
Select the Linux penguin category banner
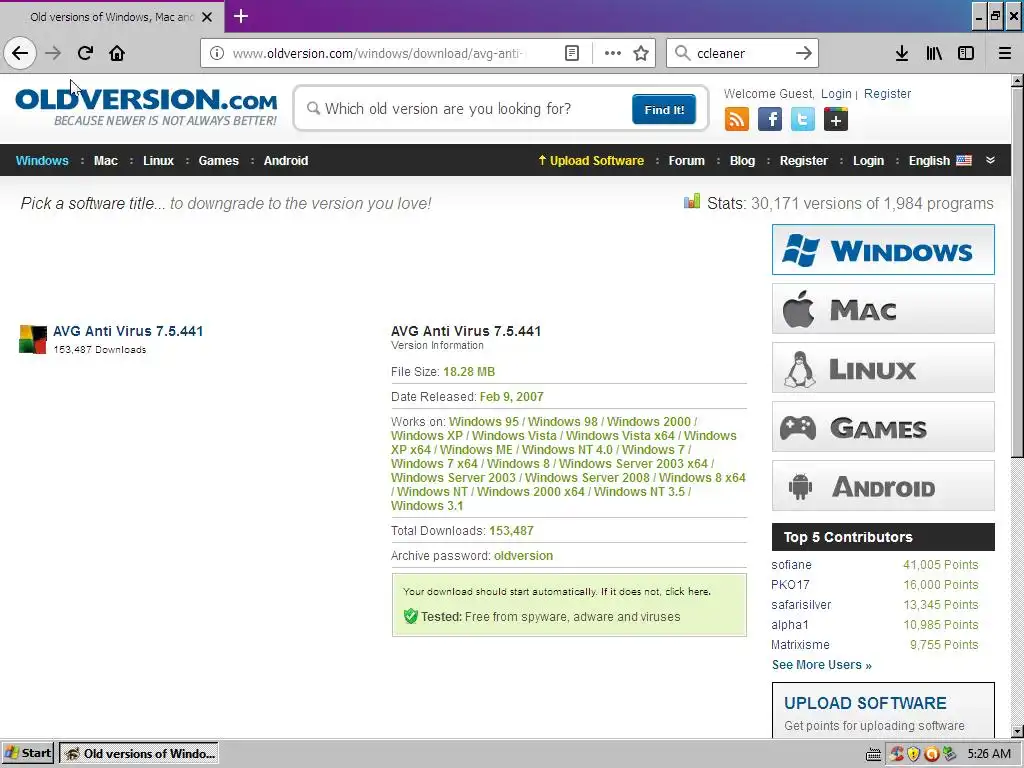(883, 368)
